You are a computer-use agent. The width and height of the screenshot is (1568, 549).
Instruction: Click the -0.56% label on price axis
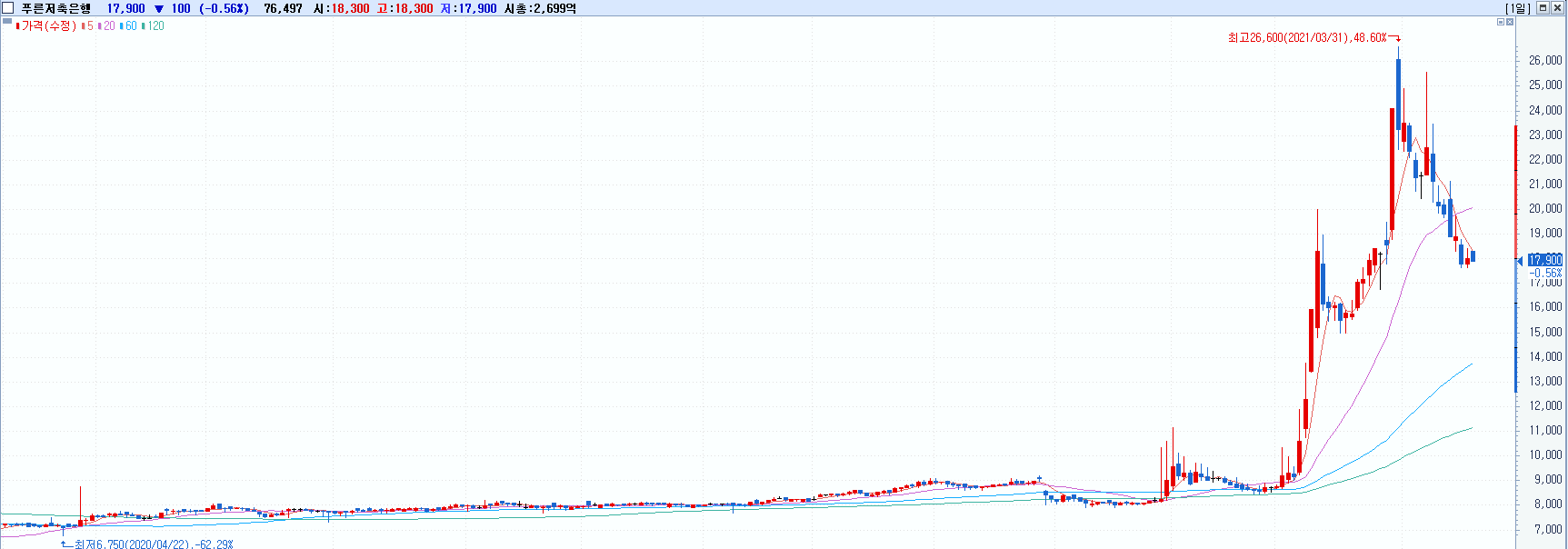(1545, 273)
